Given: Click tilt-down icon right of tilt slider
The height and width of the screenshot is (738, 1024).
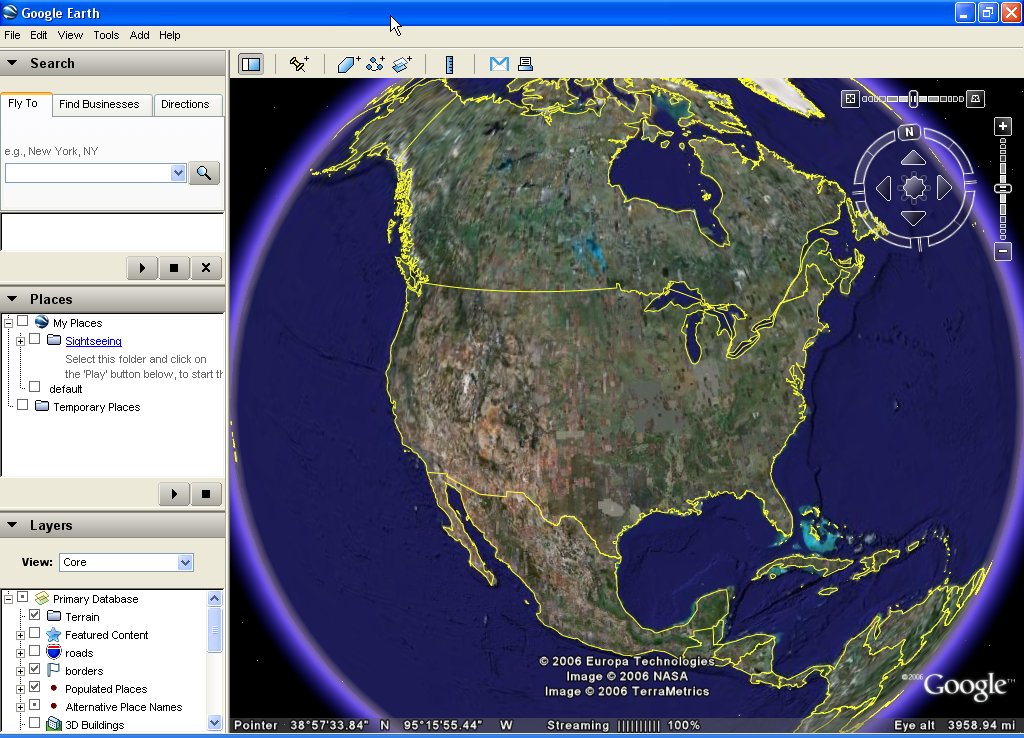Looking at the screenshot, I should (975, 99).
